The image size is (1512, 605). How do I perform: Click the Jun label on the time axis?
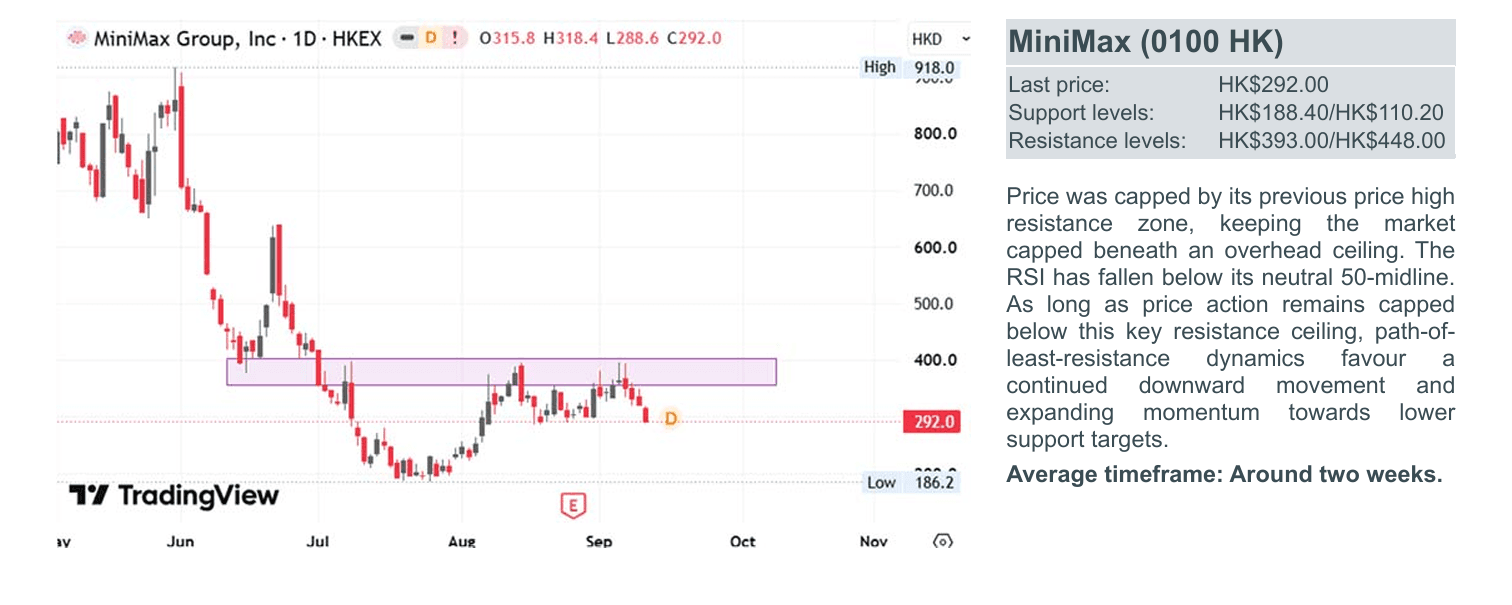(181, 541)
